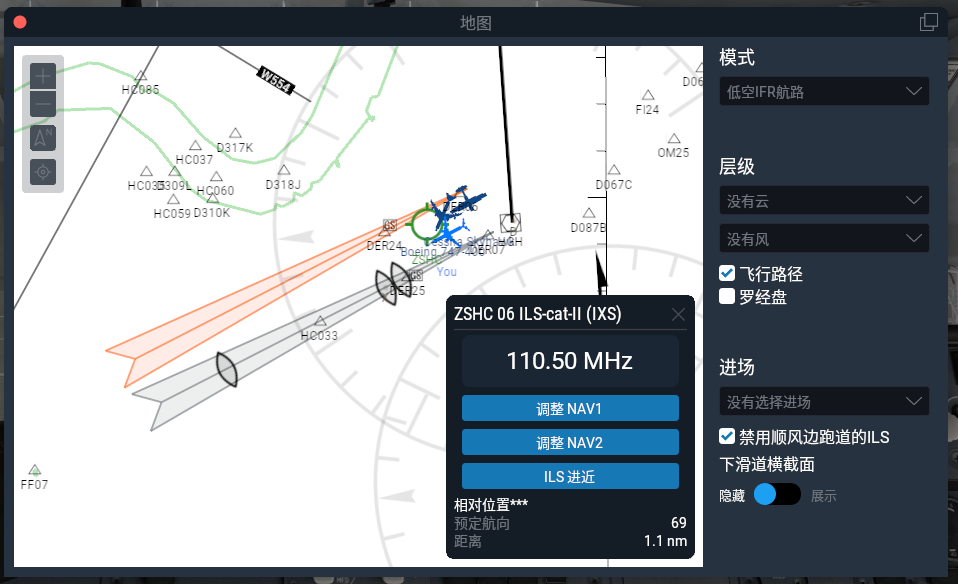Viewport: 958px width, 584px height.
Task: Click the 110.50 MHz frequency display
Action: click(570, 360)
